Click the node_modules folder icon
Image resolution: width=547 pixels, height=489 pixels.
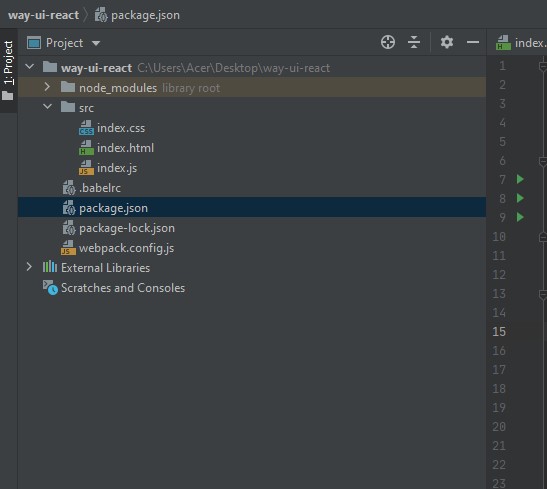click(x=68, y=87)
